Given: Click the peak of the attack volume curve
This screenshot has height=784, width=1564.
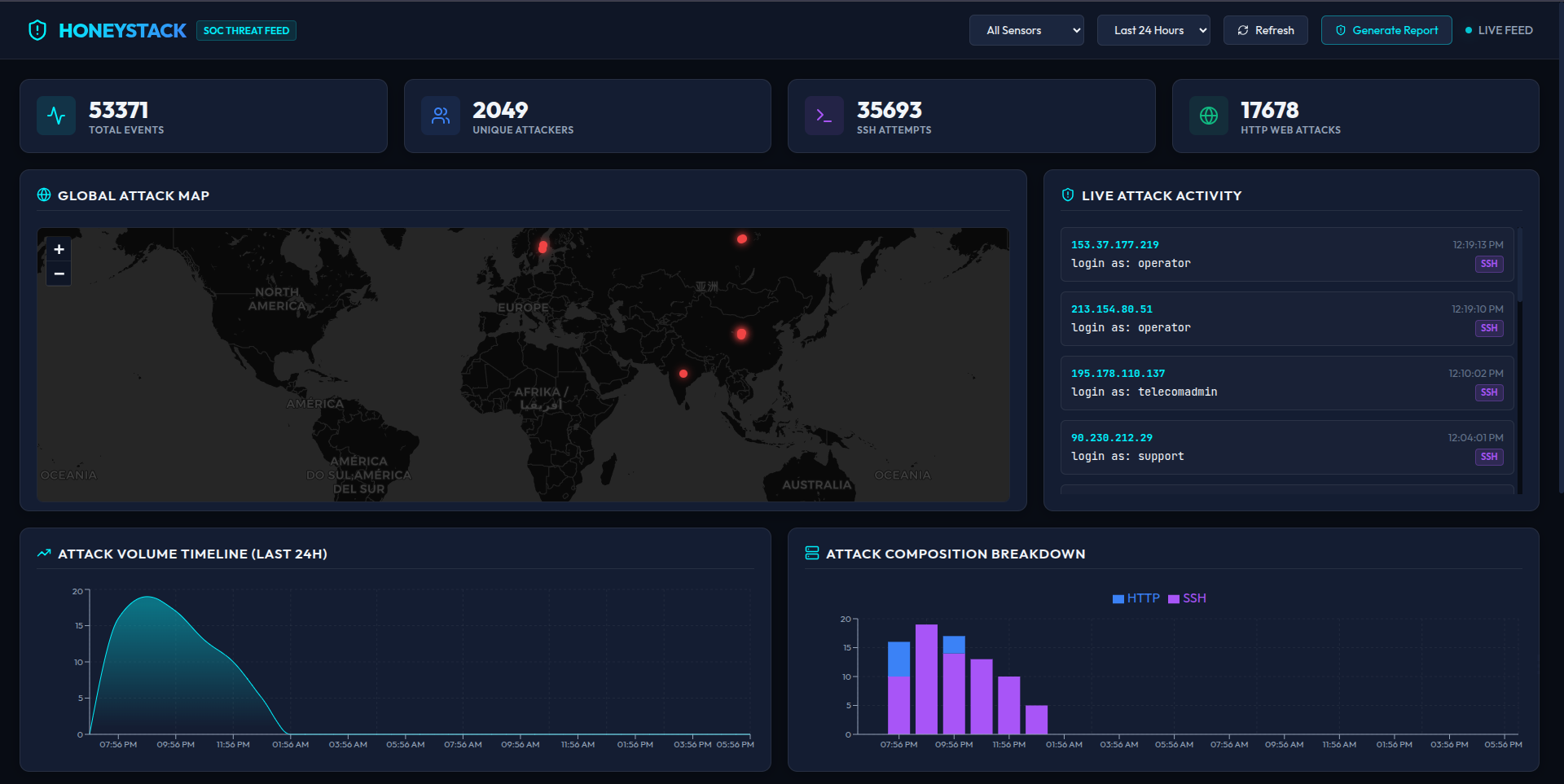Looking at the screenshot, I should 147,598.
